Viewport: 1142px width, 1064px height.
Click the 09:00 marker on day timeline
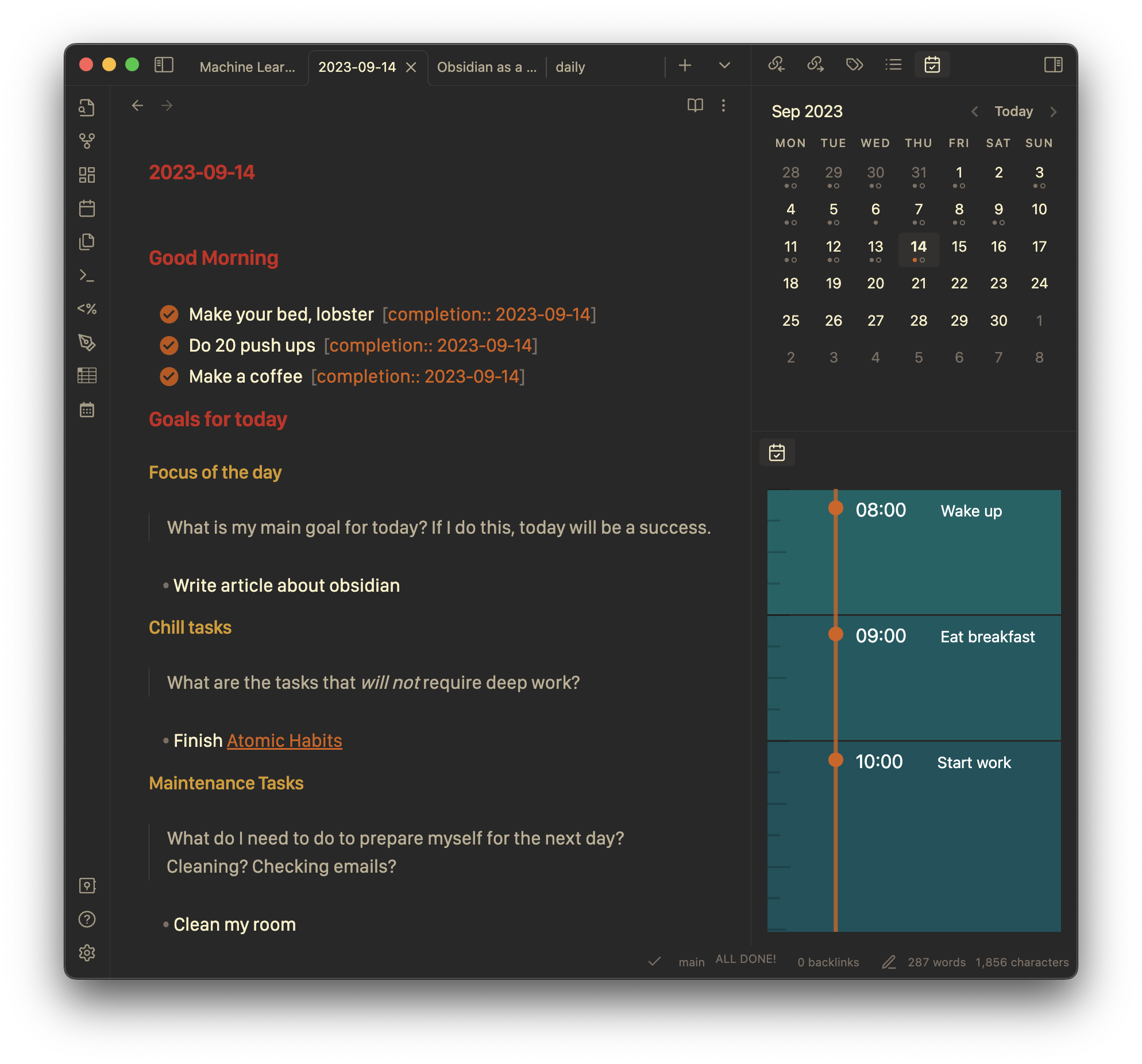click(836, 634)
